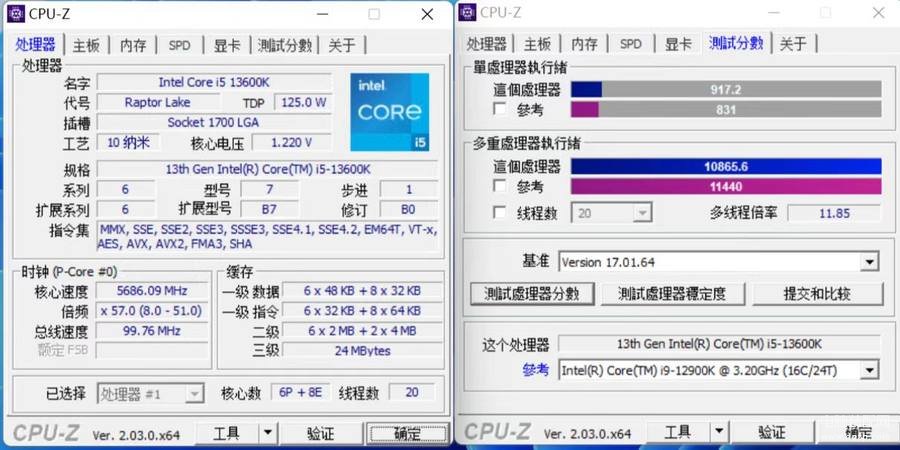Close the left CPU-Z window

pyautogui.click(x=427, y=14)
